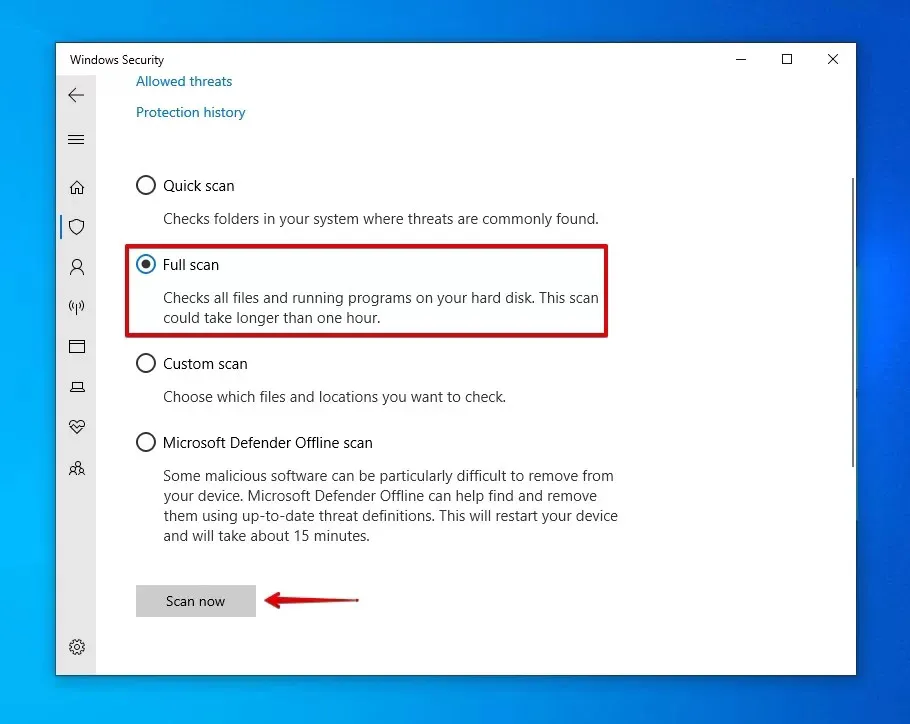Open Account protection person icon
910x724 pixels.
point(77,267)
